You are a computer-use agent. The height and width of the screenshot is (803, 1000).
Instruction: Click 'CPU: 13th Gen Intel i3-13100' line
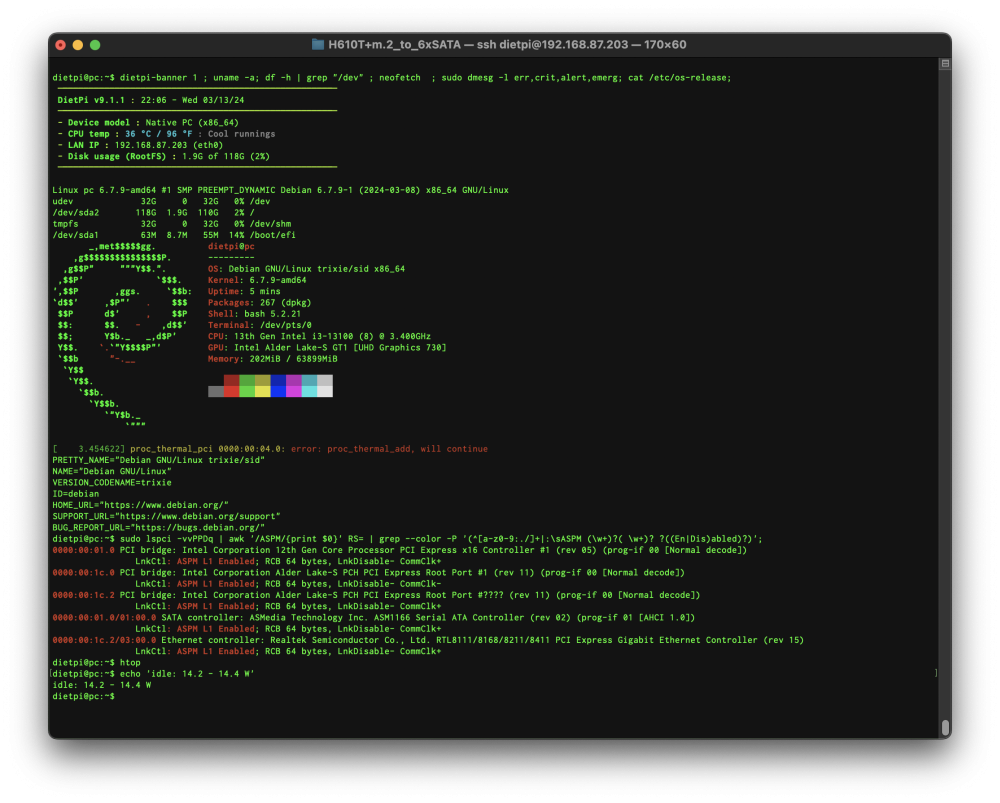pyautogui.click(x=319, y=336)
